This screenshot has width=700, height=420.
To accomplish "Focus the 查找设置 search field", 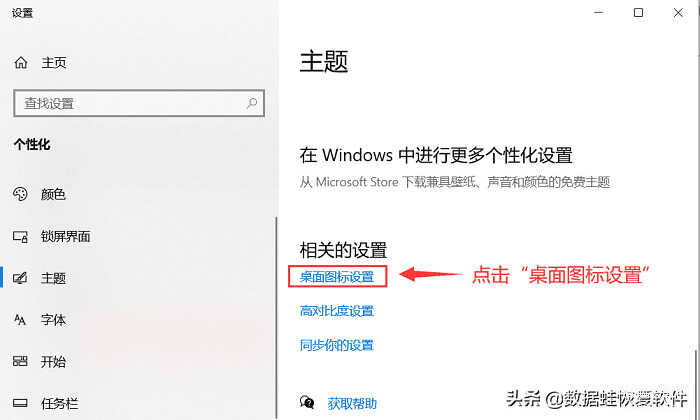I will [139, 104].
